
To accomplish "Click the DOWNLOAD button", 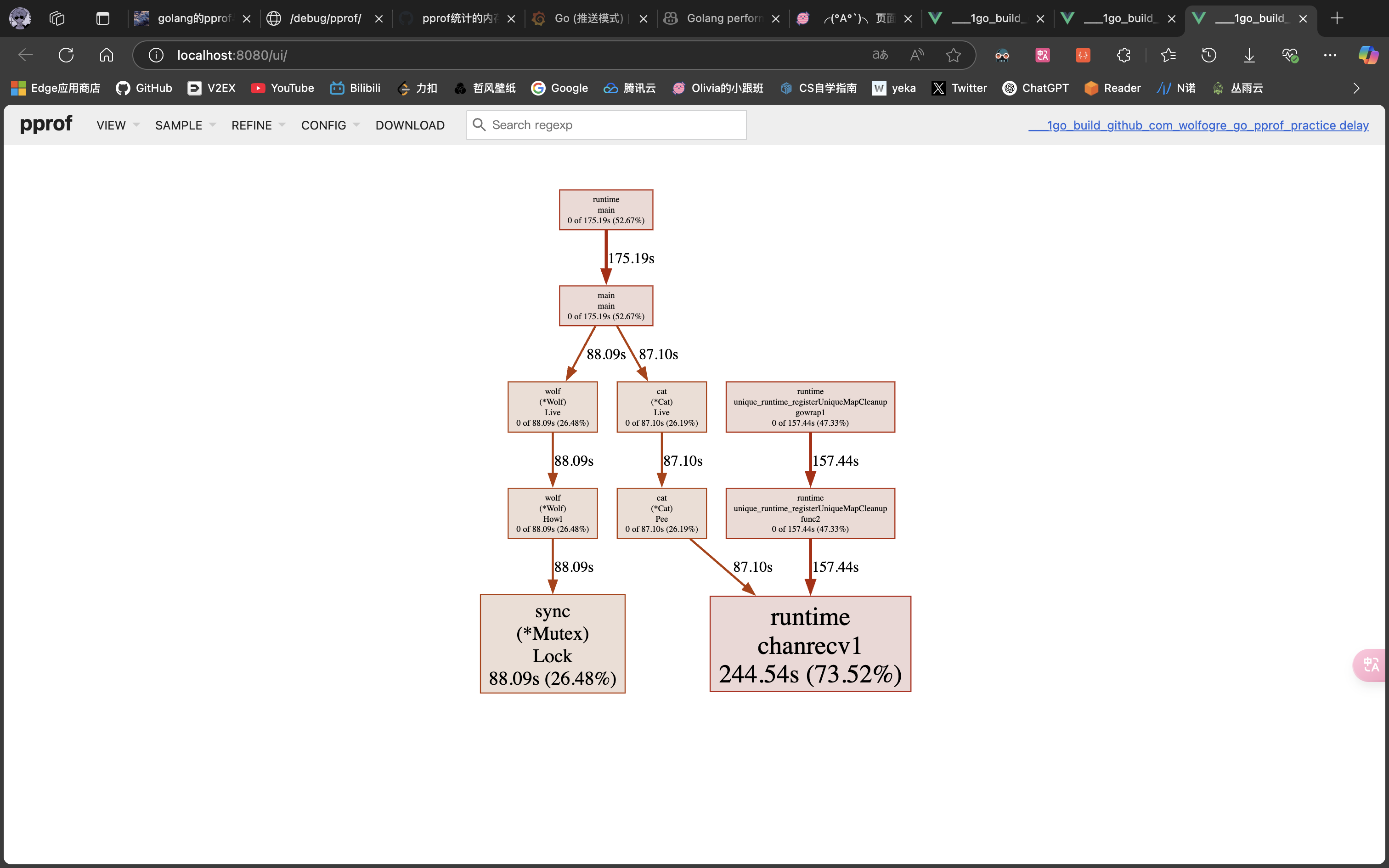I will point(410,125).
